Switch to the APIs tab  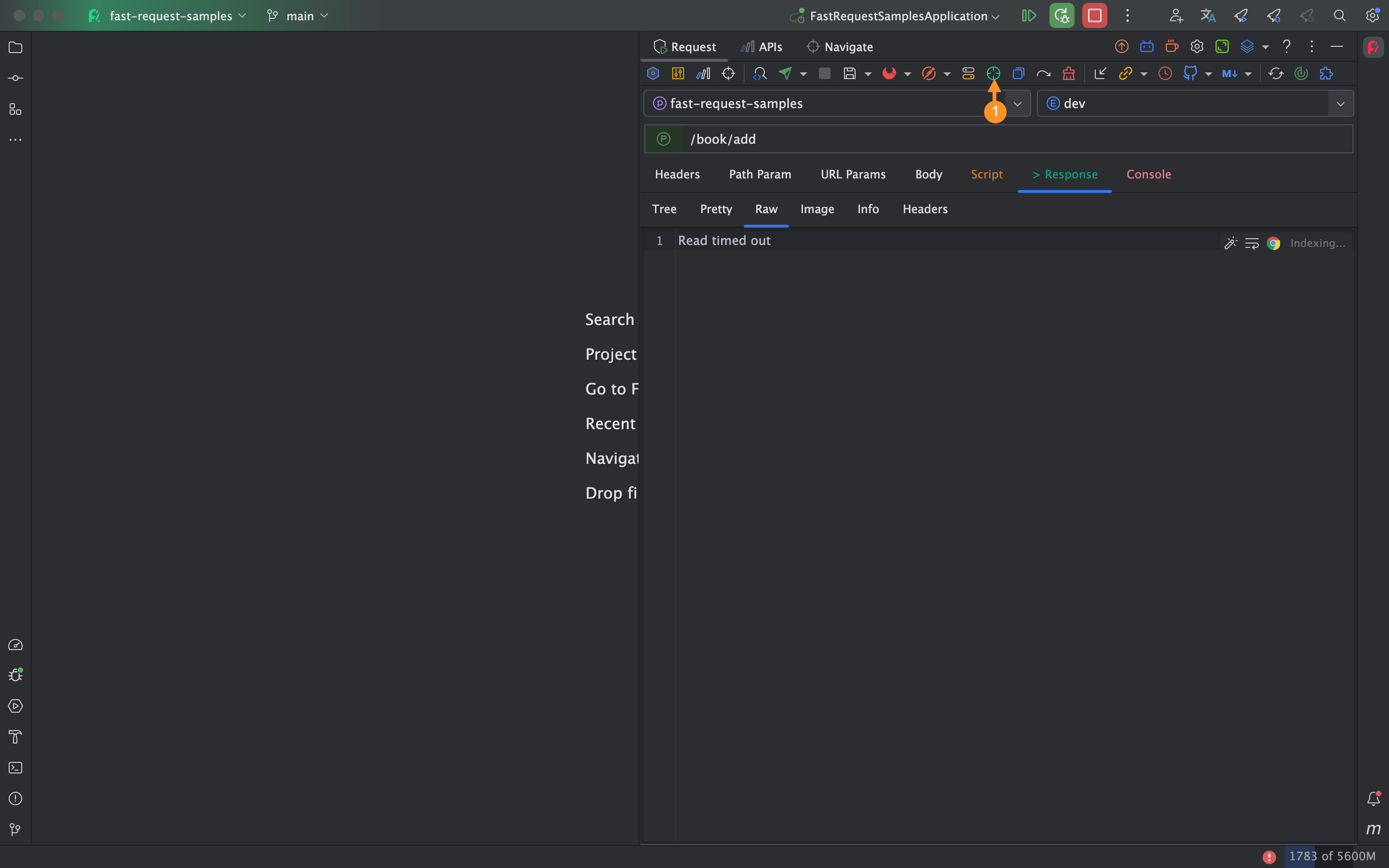[x=762, y=46]
